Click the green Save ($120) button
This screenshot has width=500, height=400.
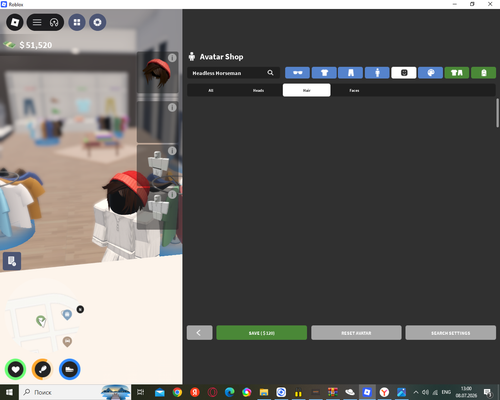pyautogui.click(x=262, y=333)
